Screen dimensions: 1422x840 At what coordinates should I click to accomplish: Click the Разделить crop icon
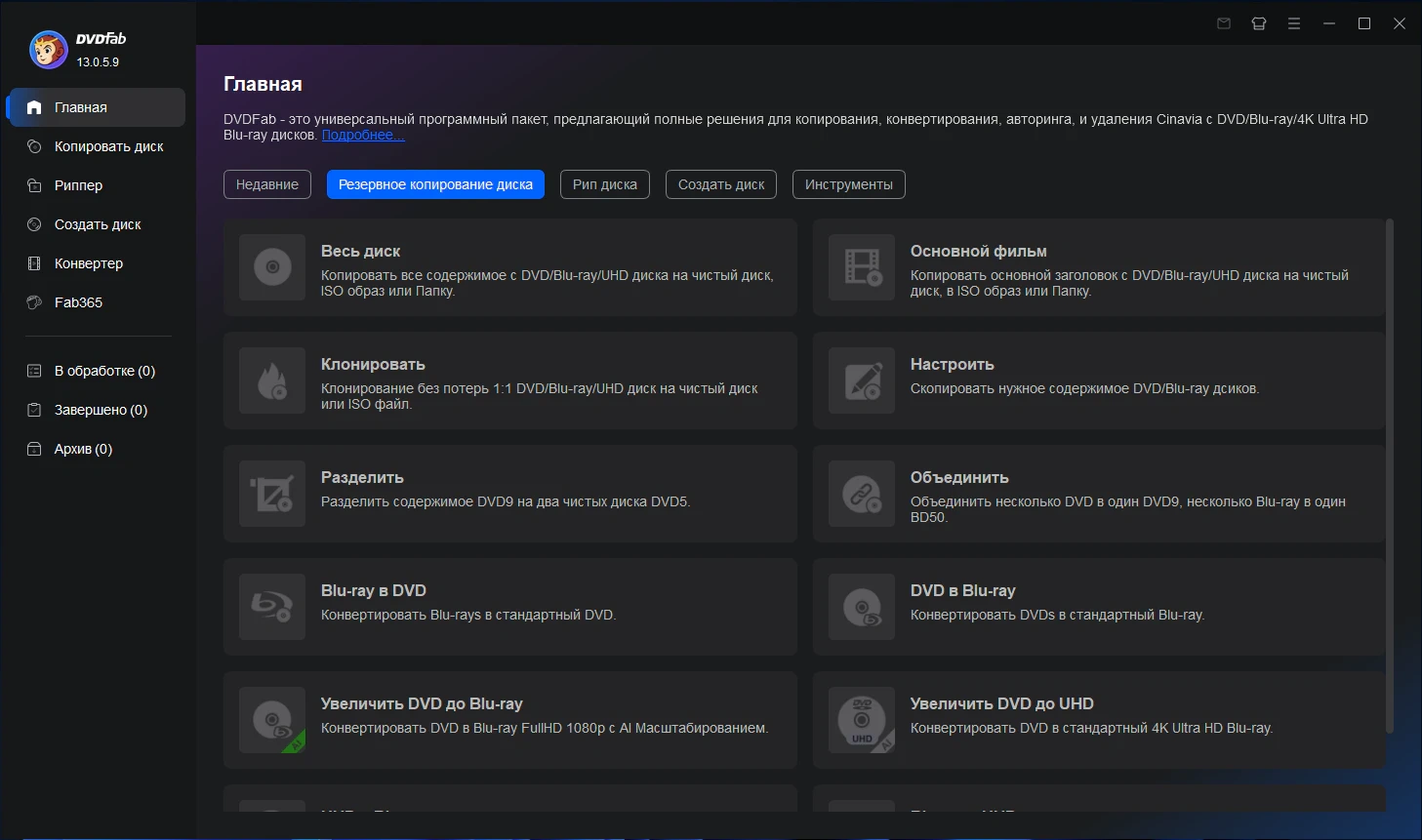coord(272,494)
